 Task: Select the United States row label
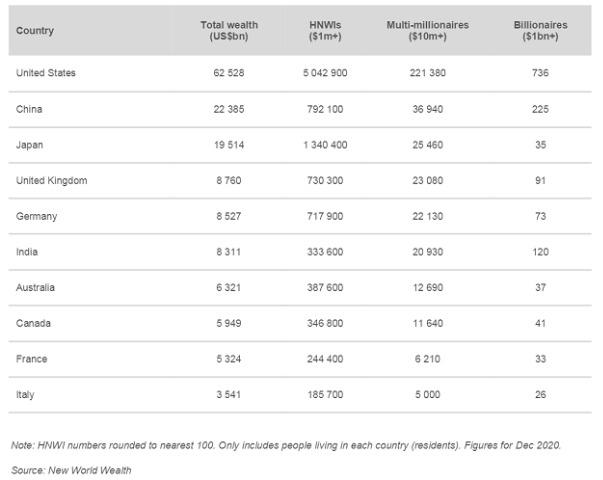coord(46,73)
